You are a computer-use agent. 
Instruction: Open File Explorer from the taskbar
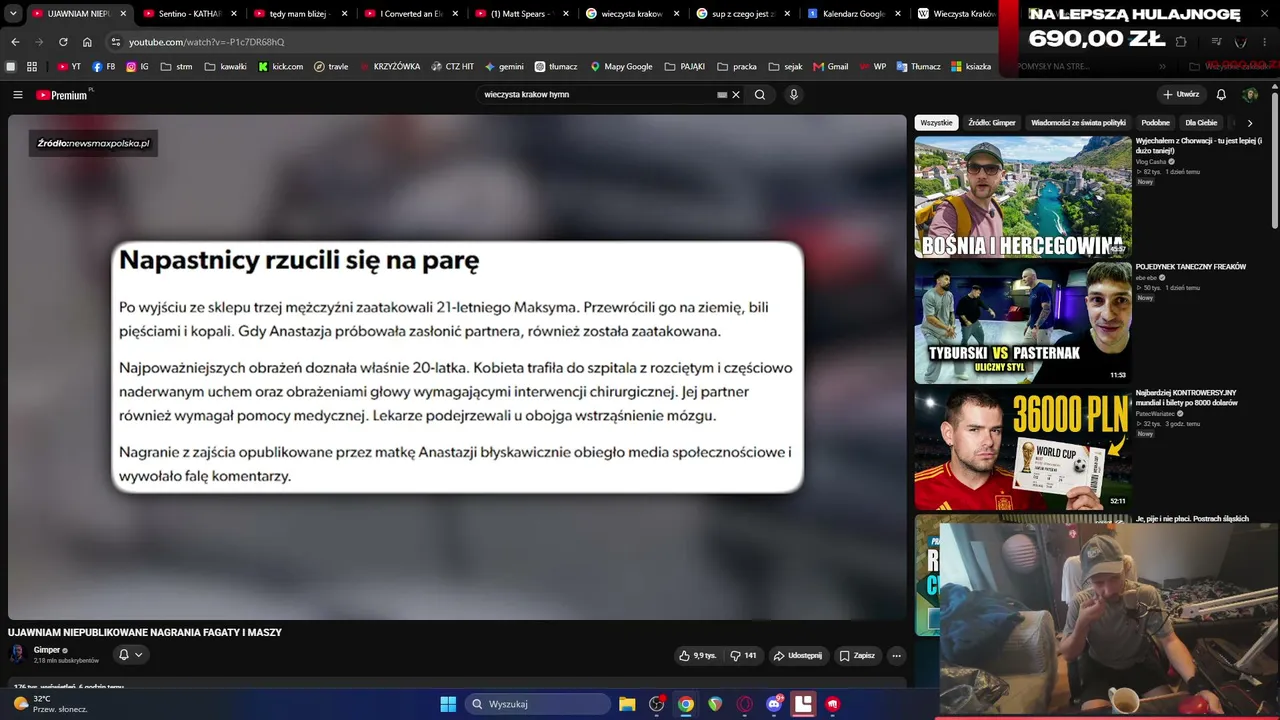627,704
